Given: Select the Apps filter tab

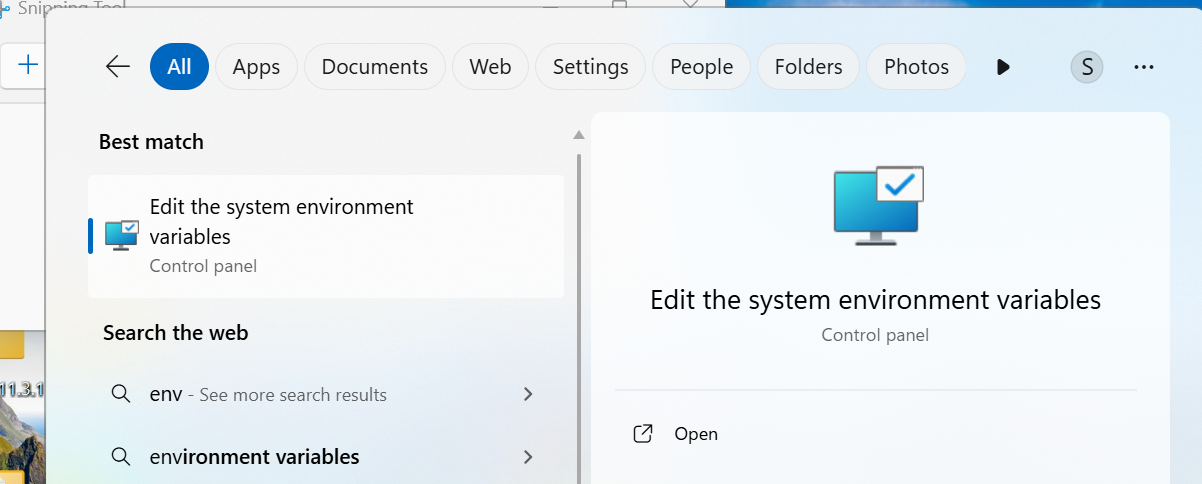Looking at the screenshot, I should click(256, 67).
